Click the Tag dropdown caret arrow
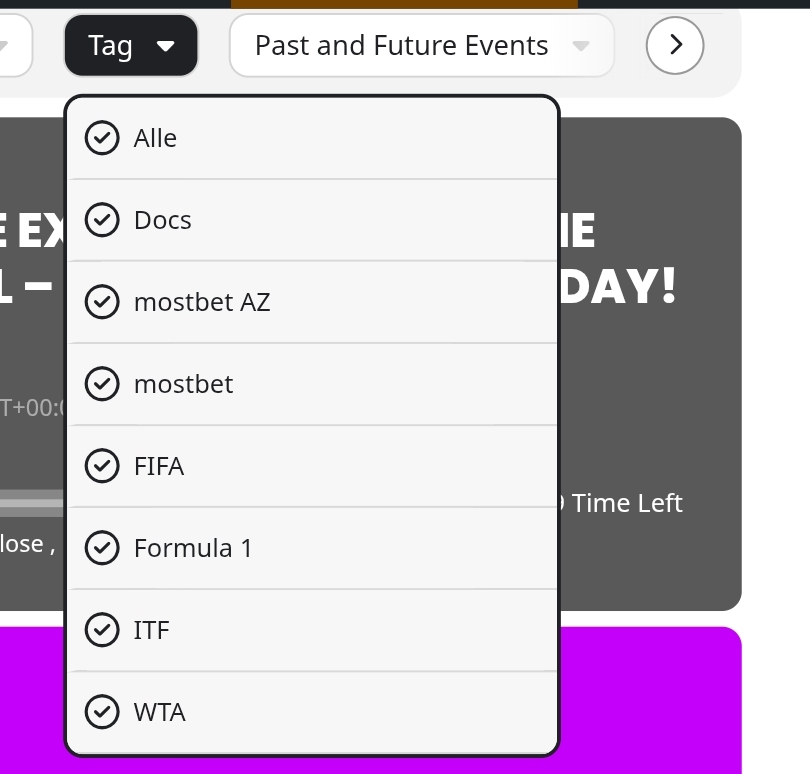This screenshot has height=774, width=810. (x=167, y=46)
